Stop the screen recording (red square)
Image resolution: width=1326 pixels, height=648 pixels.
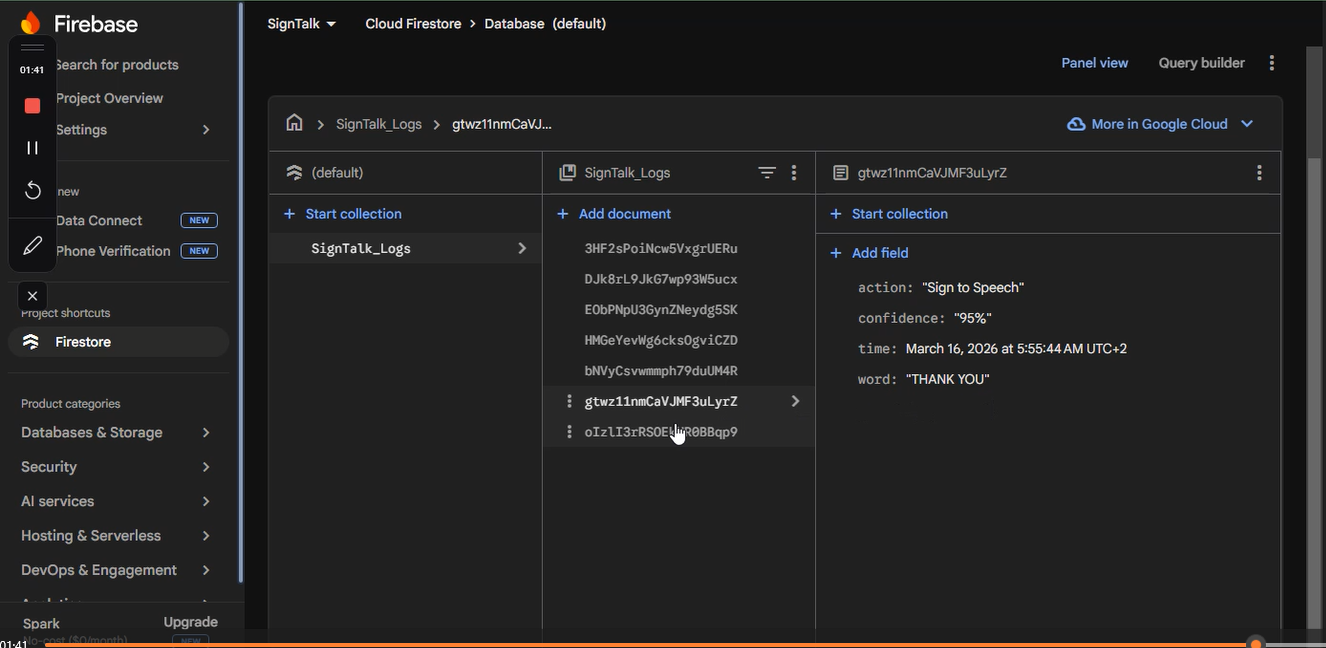pyautogui.click(x=32, y=105)
